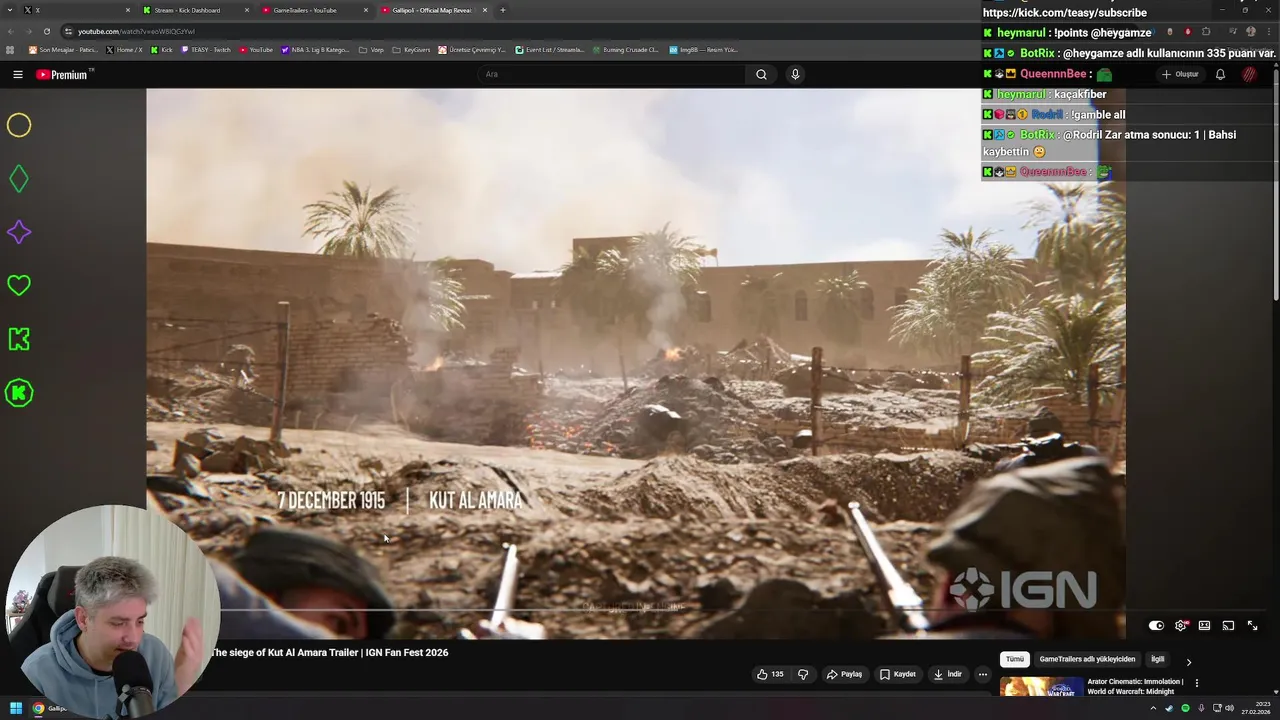This screenshot has width=1280, height=720.
Task: Show next recommendation filter chips
Action: click(x=1188, y=661)
